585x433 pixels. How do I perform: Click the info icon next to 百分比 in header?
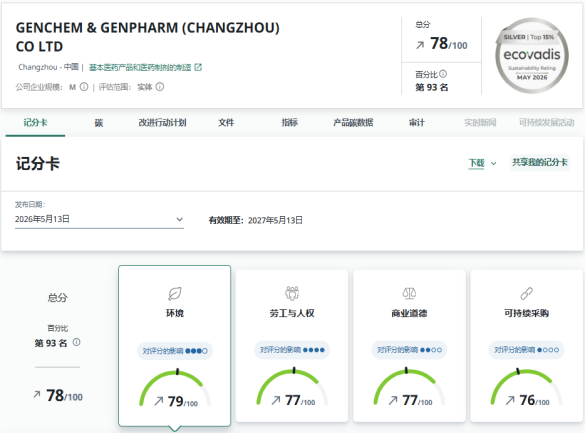pyautogui.click(x=443, y=74)
